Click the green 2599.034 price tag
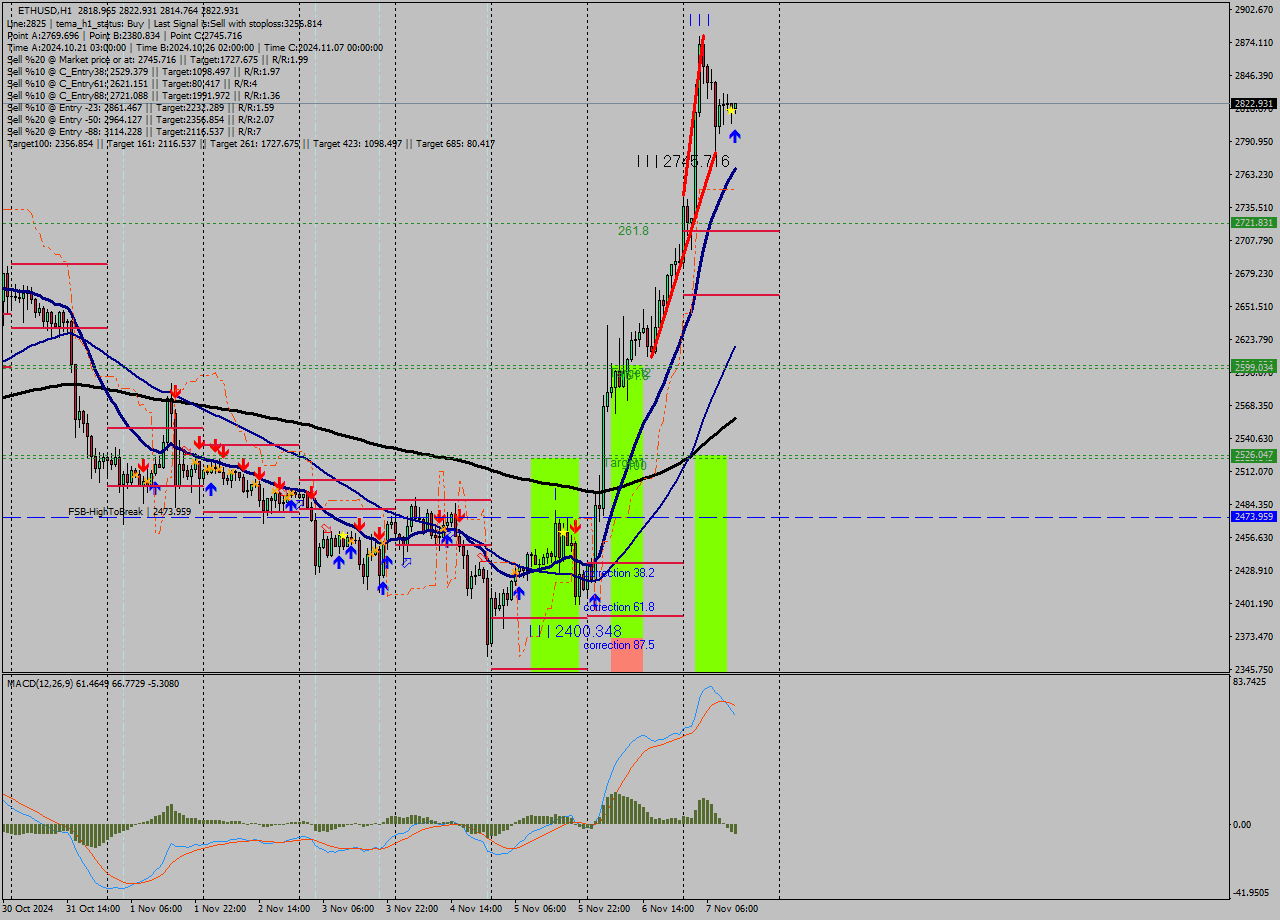 point(1254,367)
